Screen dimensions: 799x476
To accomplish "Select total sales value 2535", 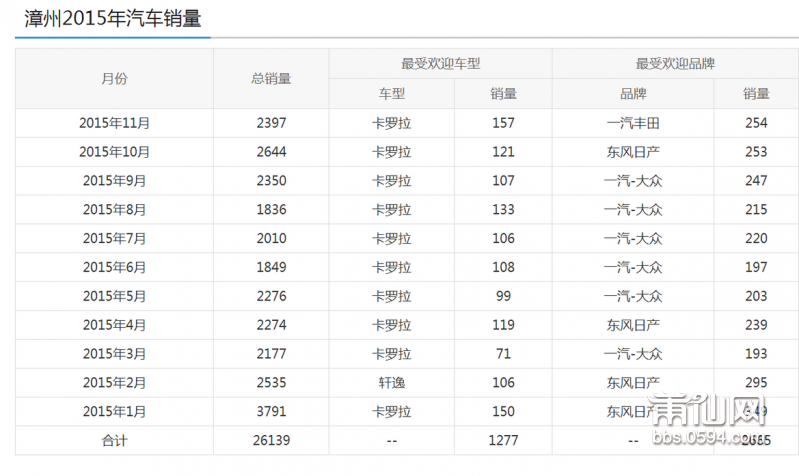I will pyautogui.click(x=271, y=383).
